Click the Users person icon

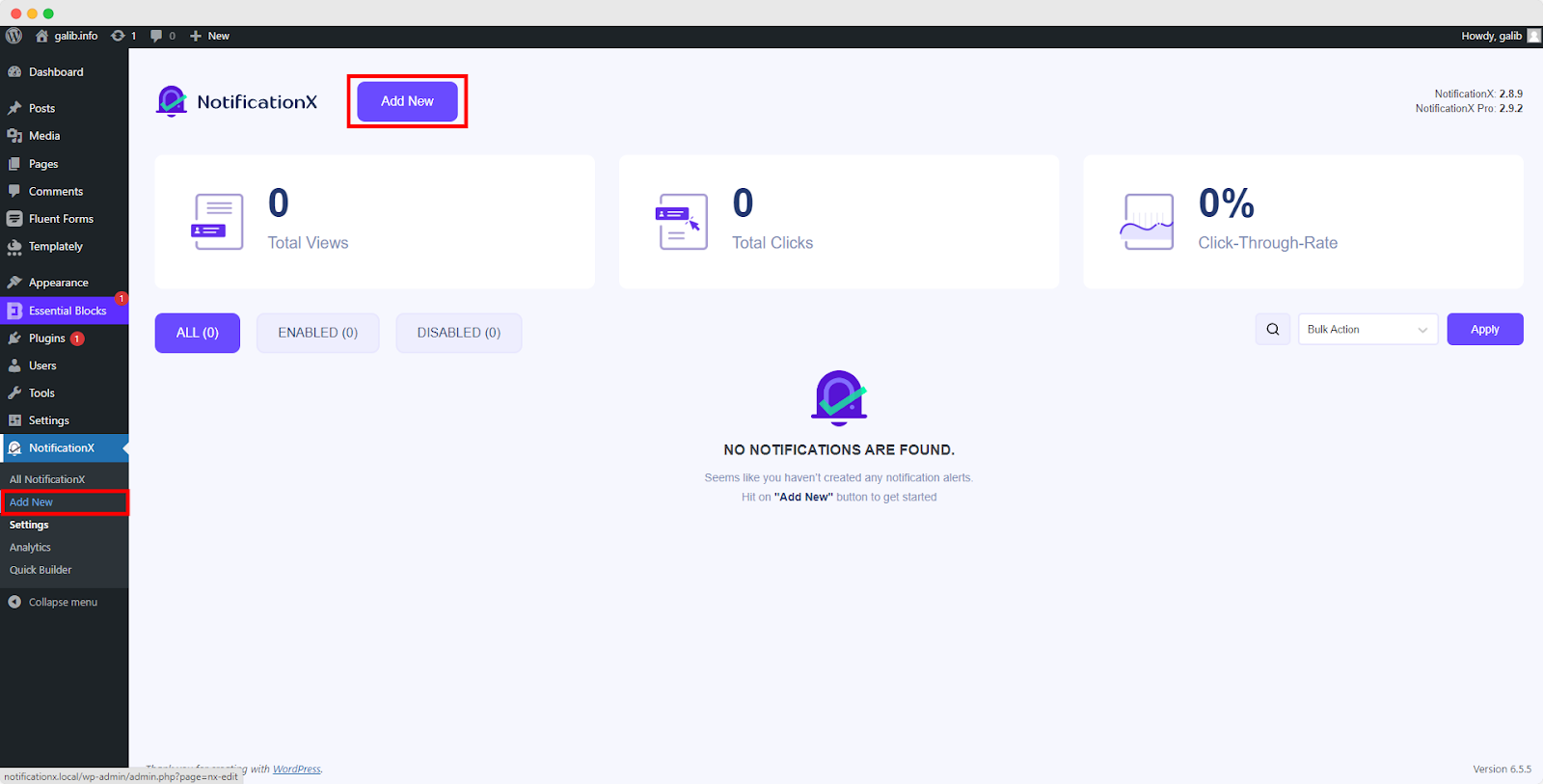(x=14, y=365)
